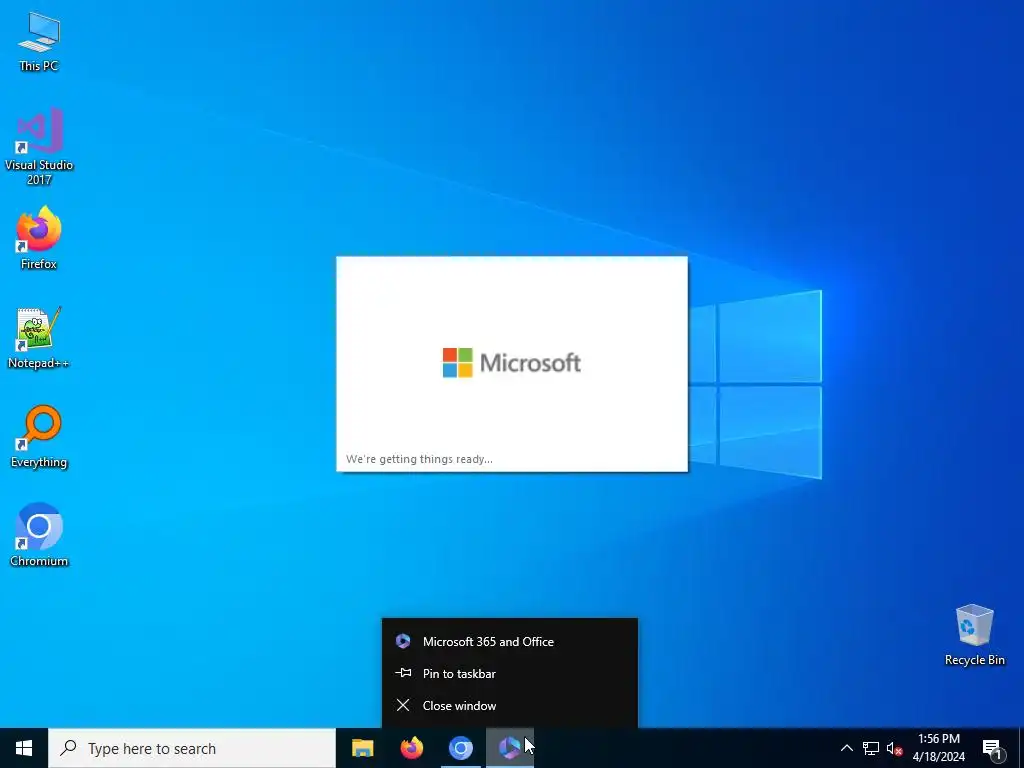Click the muted volume tray icon

(x=894, y=748)
